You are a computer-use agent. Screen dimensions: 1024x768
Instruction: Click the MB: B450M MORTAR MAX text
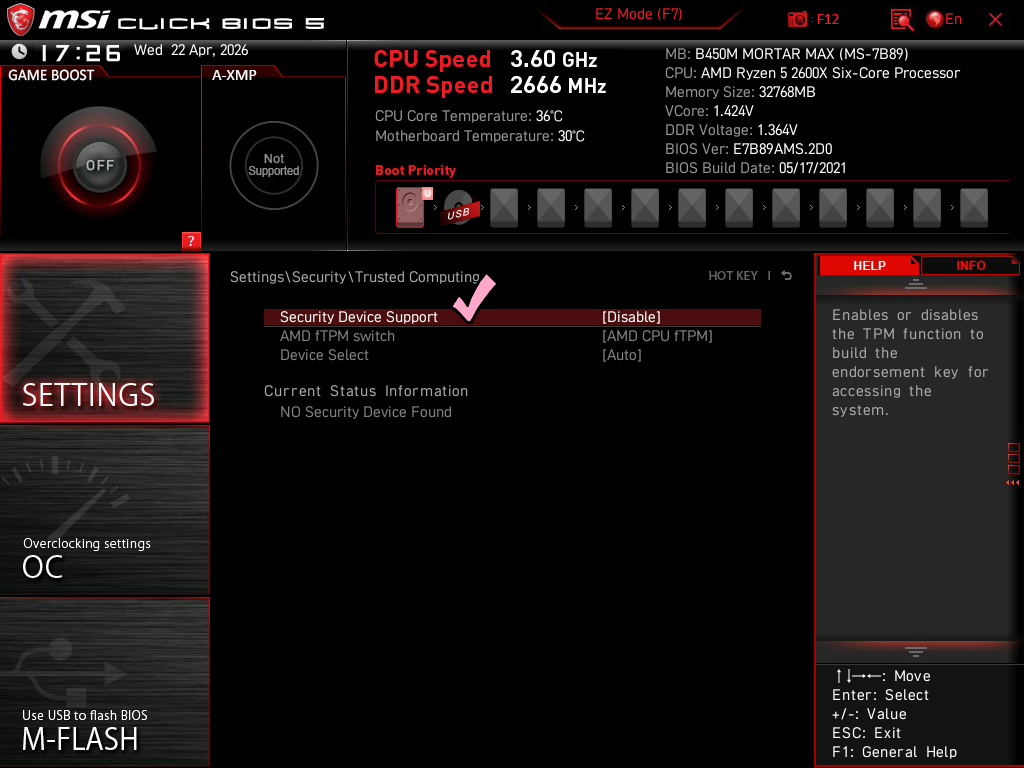(786, 54)
